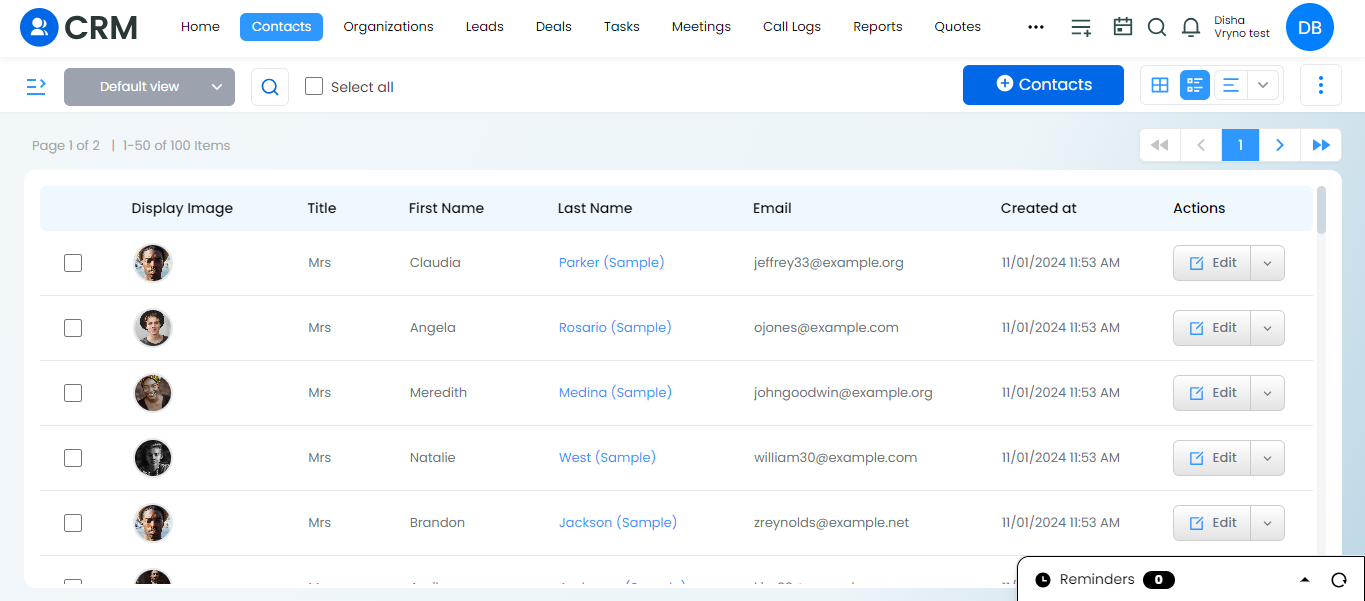Expand the sidebar with the arrow-lines icon

36,87
